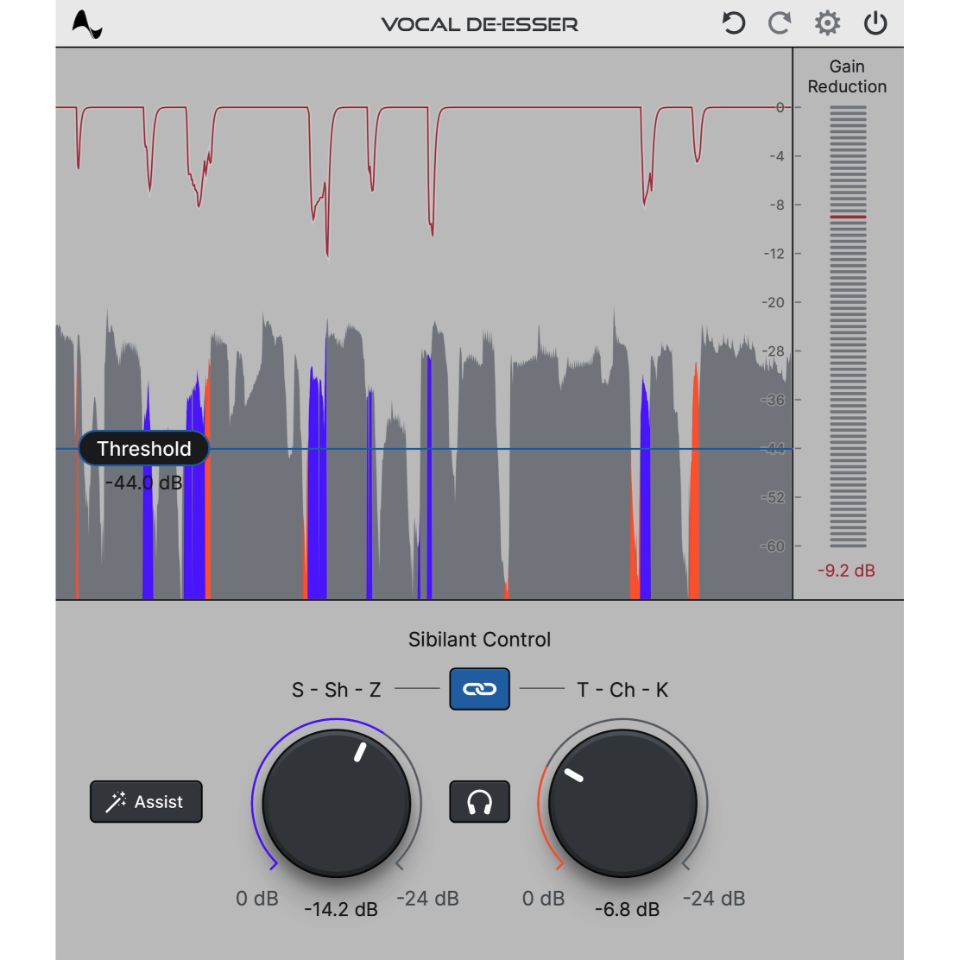Click the Assist button

pyautogui.click(x=146, y=802)
